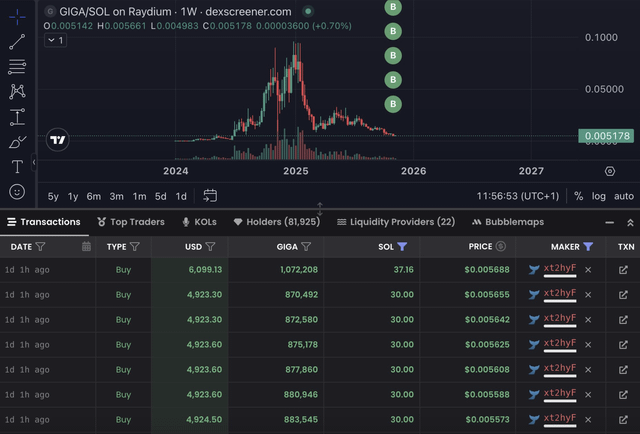
Task: Open the Fibonacci retracement tool
Action: click(17, 67)
